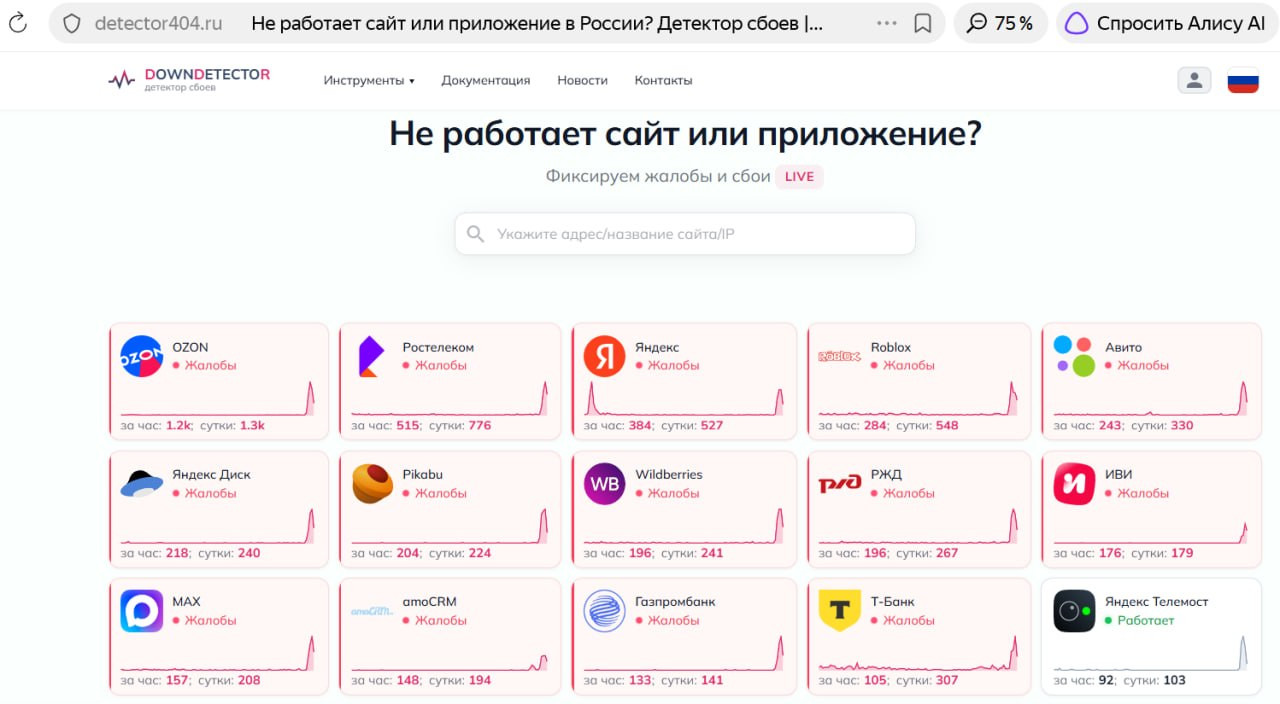The image size is (1280, 704).
Task: Click the LIVE badge
Action: pos(799,177)
